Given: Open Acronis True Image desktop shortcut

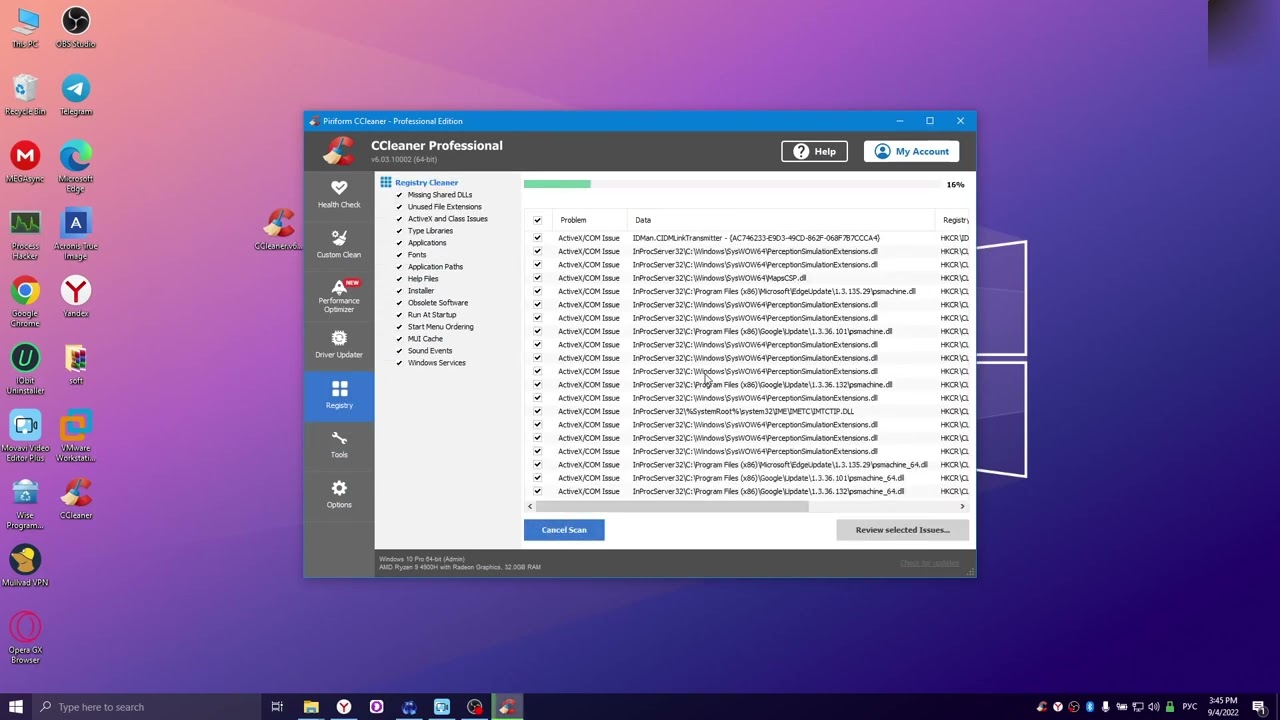Looking at the screenshot, I should coord(76,234).
